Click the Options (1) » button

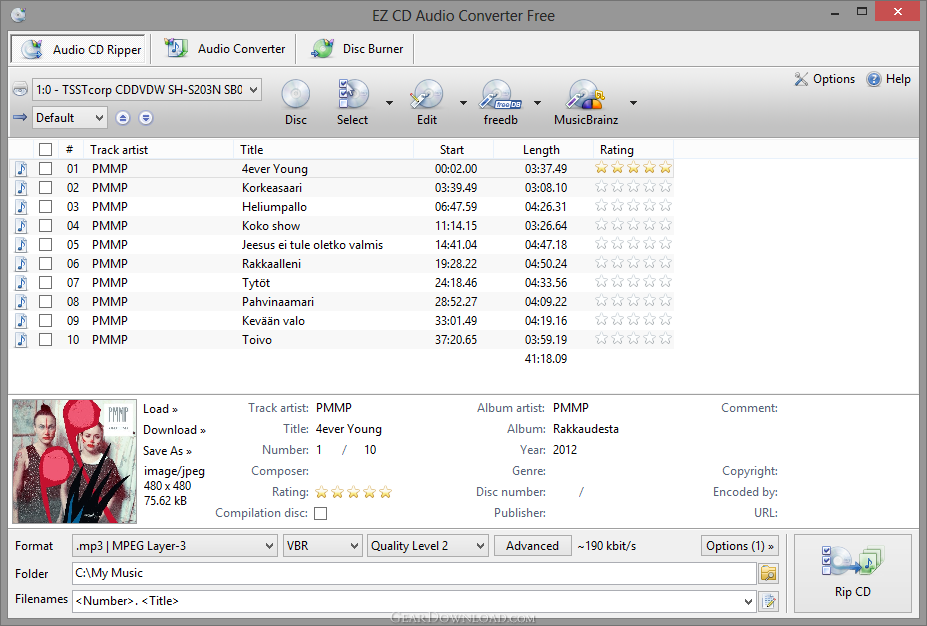(740, 546)
